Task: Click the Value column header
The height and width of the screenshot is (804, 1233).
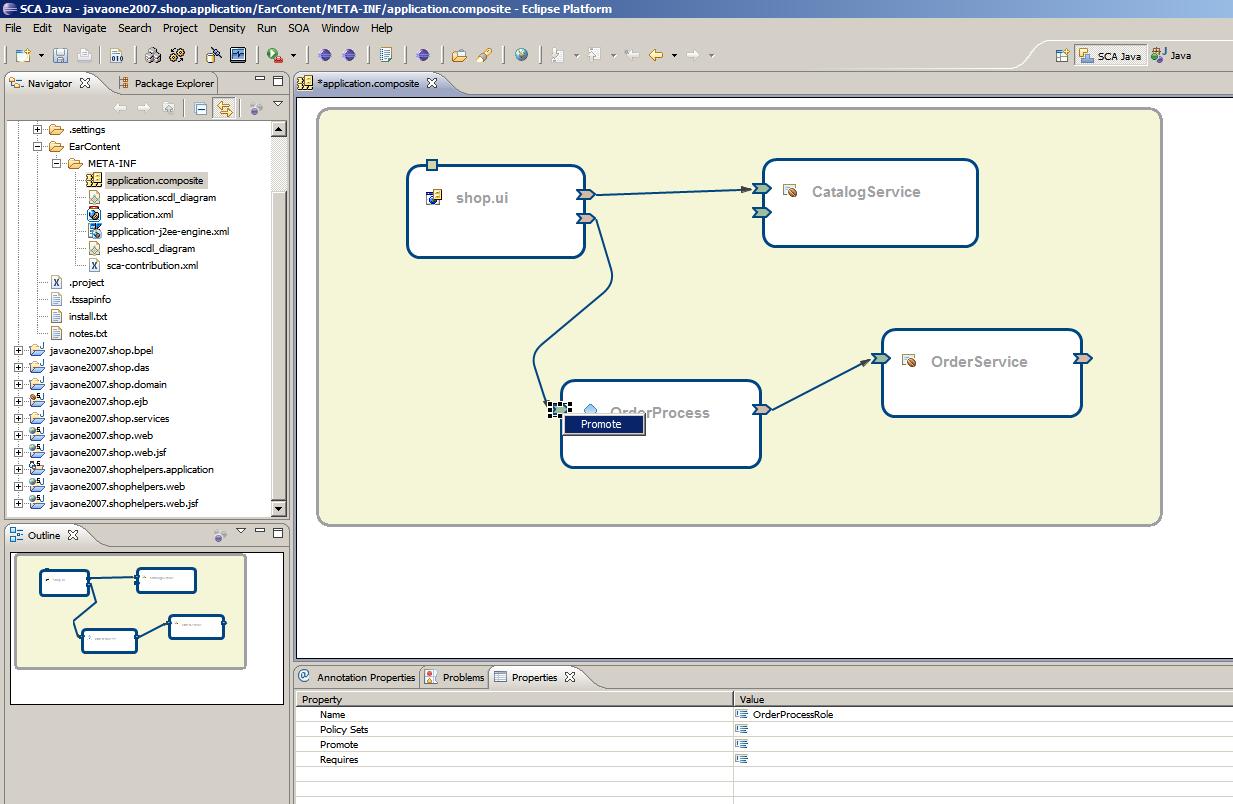Action: 984,699
